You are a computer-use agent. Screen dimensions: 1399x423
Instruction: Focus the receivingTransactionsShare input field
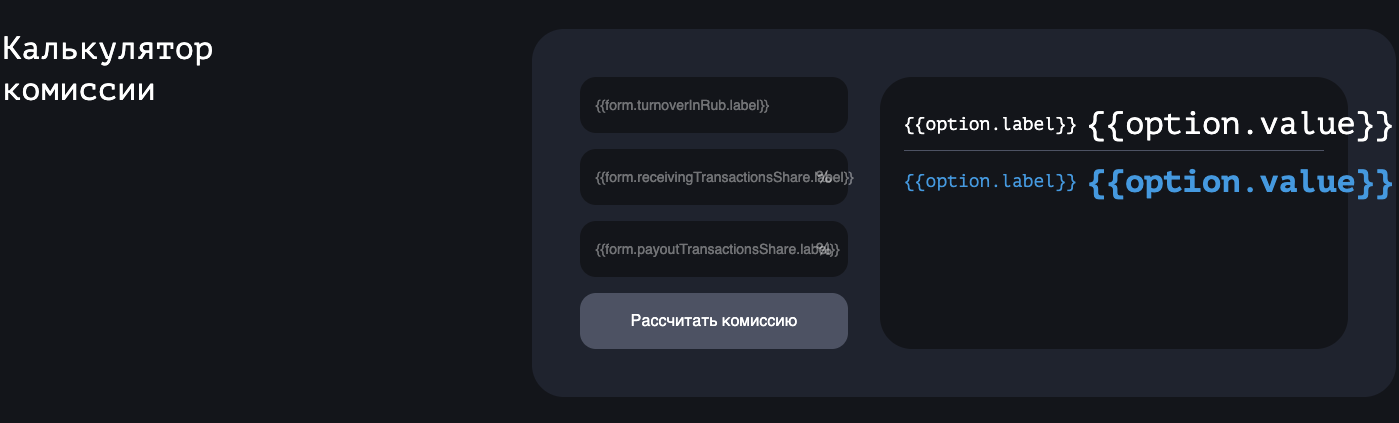click(700, 177)
